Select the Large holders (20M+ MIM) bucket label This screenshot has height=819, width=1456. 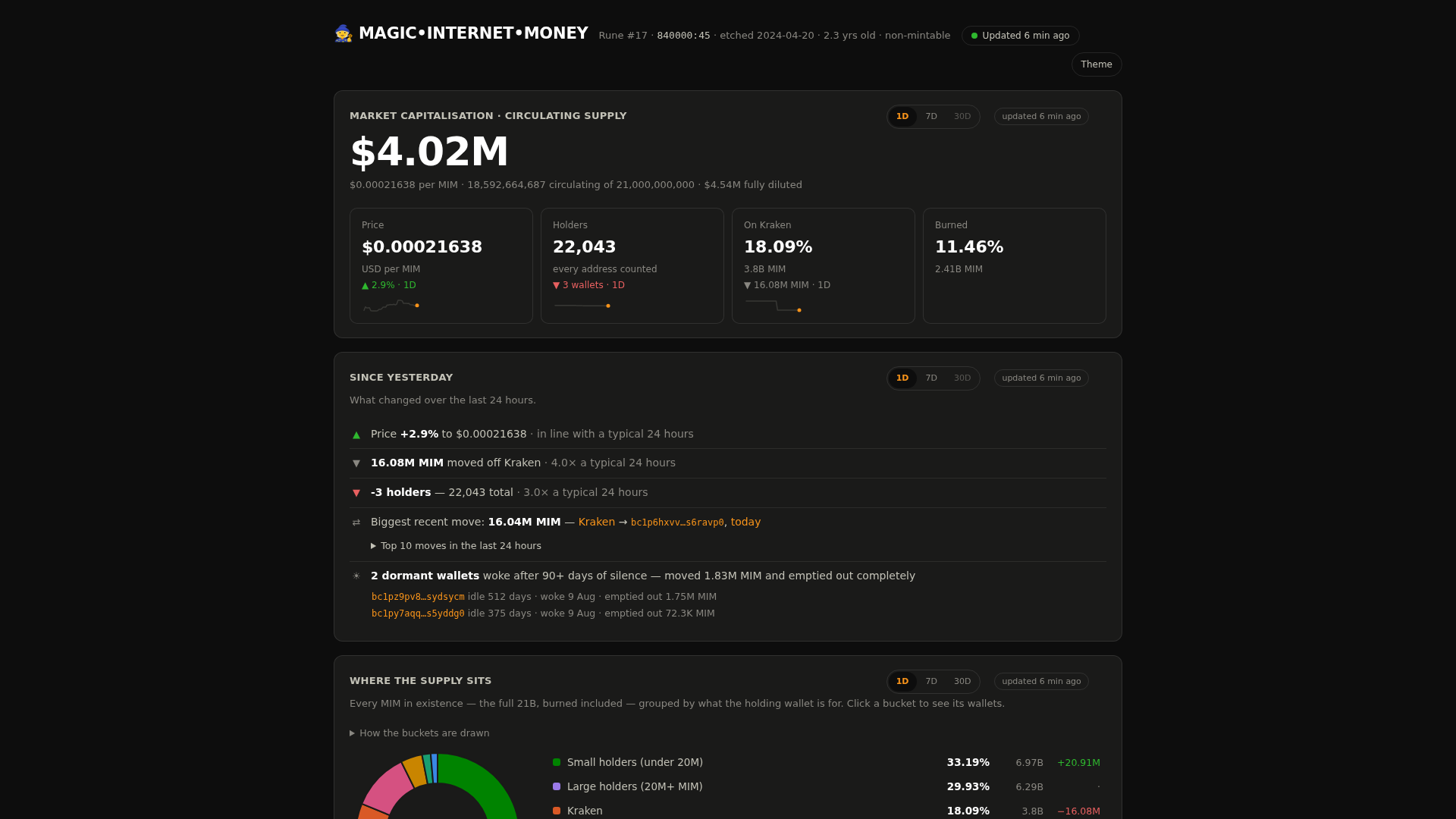pyautogui.click(x=635, y=786)
